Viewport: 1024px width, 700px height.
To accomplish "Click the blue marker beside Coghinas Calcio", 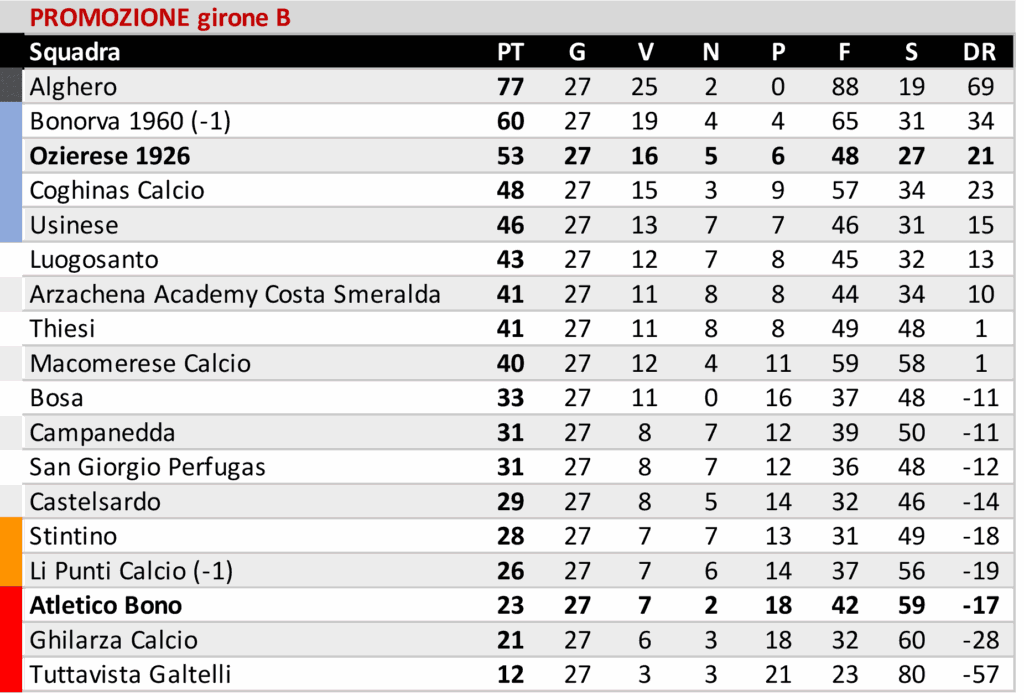I will (11, 190).
